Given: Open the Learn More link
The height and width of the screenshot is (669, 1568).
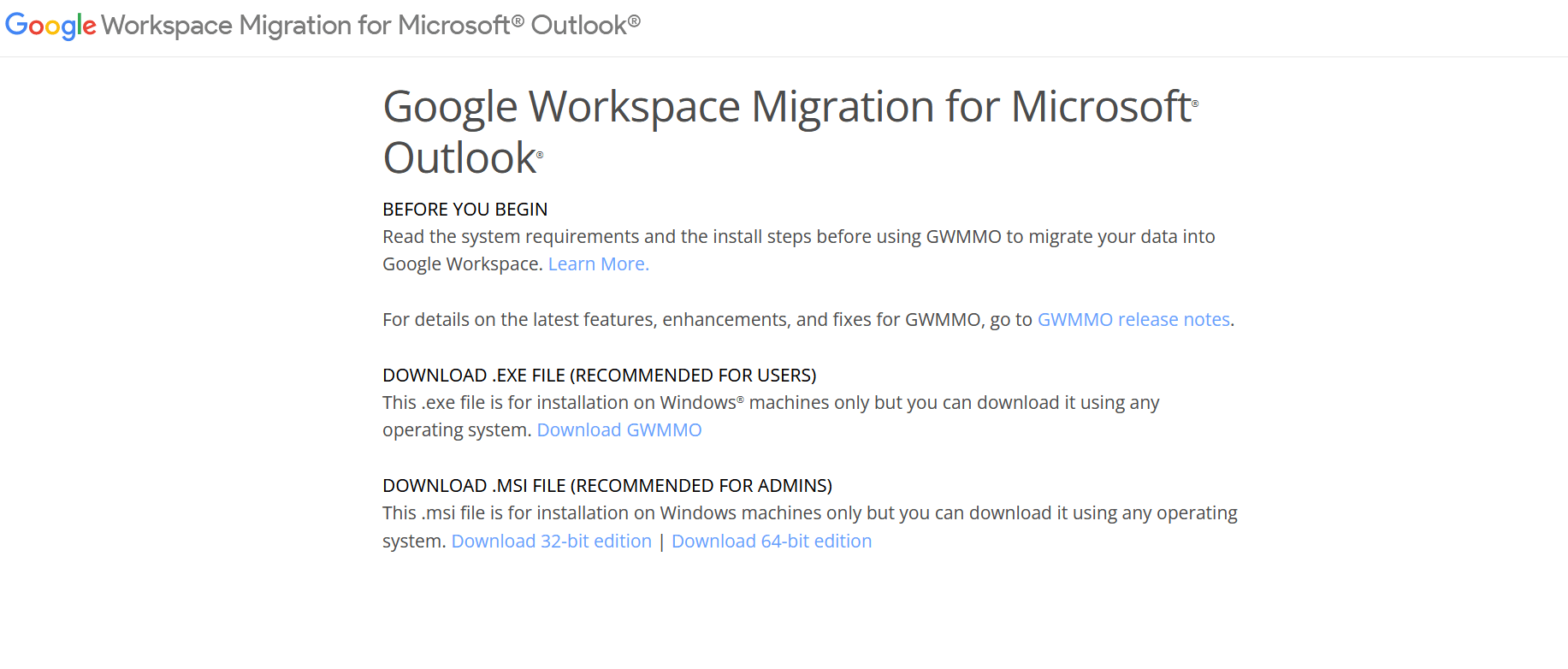Looking at the screenshot, I should click(x=598, y=264).
